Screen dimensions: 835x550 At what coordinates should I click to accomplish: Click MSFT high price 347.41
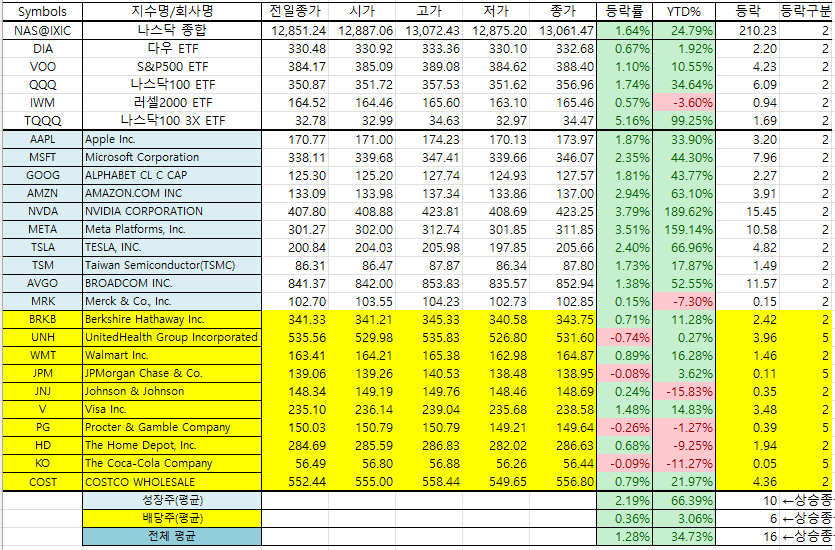(x=429, y=158)
